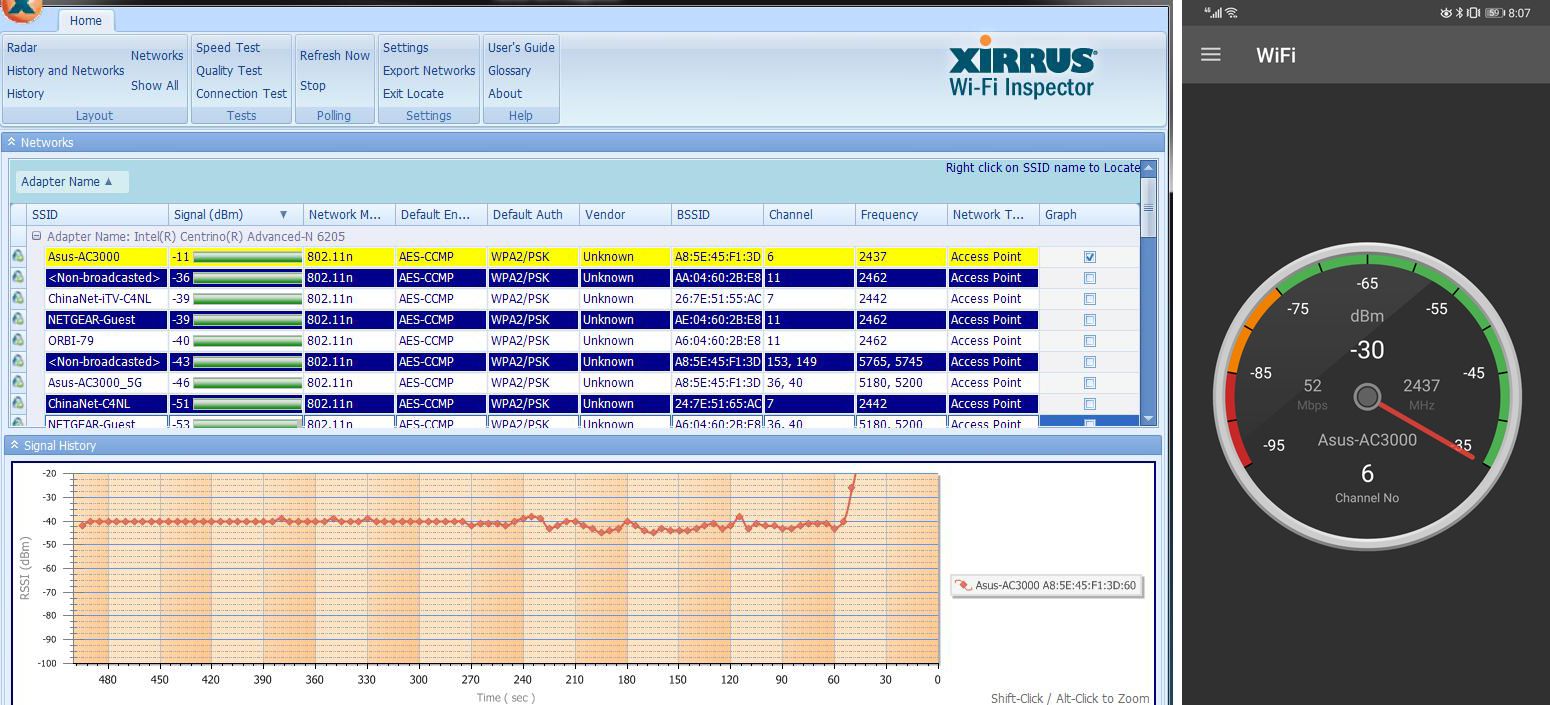Collapse the Intel Centrino adapter group
Viewport: 1550px width, 705px height.
click(36, 237)
